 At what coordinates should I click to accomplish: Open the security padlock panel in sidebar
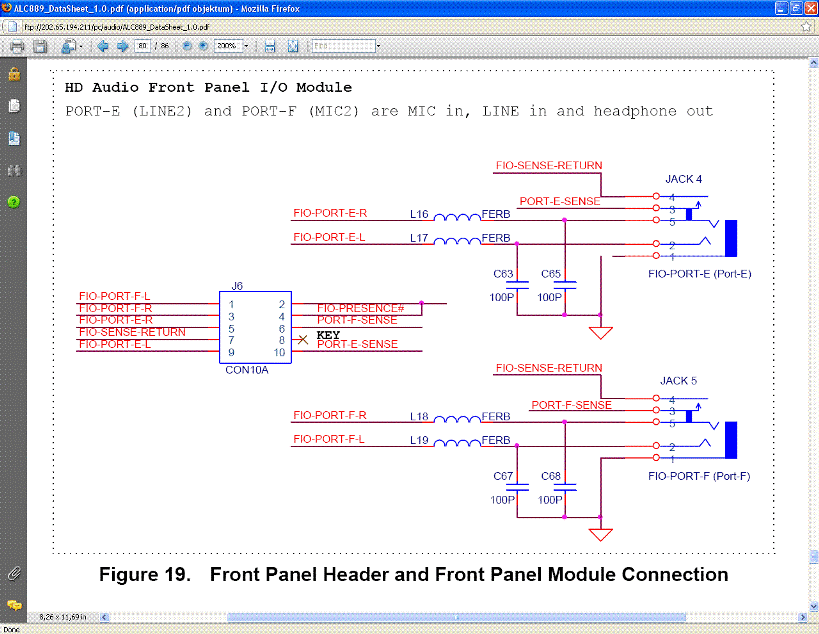[14, 74]
